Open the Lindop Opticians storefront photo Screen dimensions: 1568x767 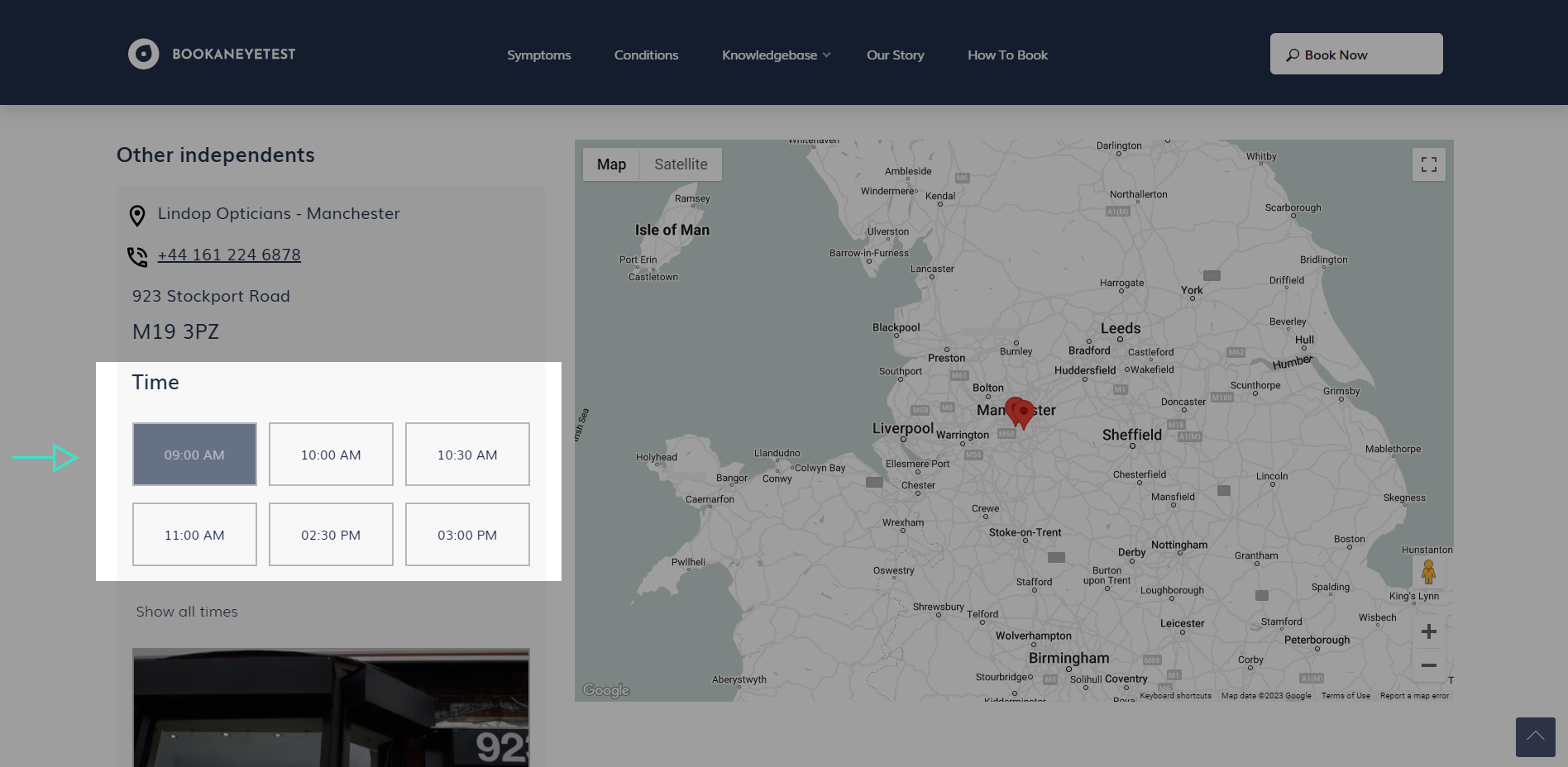[x=331, y=707]
